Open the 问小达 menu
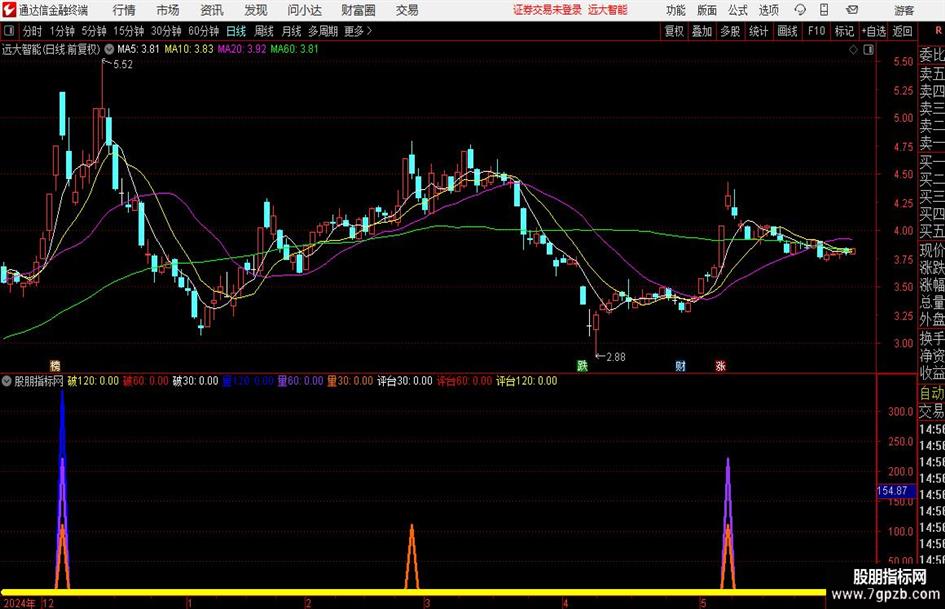Screen dimensions: 945x609 [x=304, y=10]
